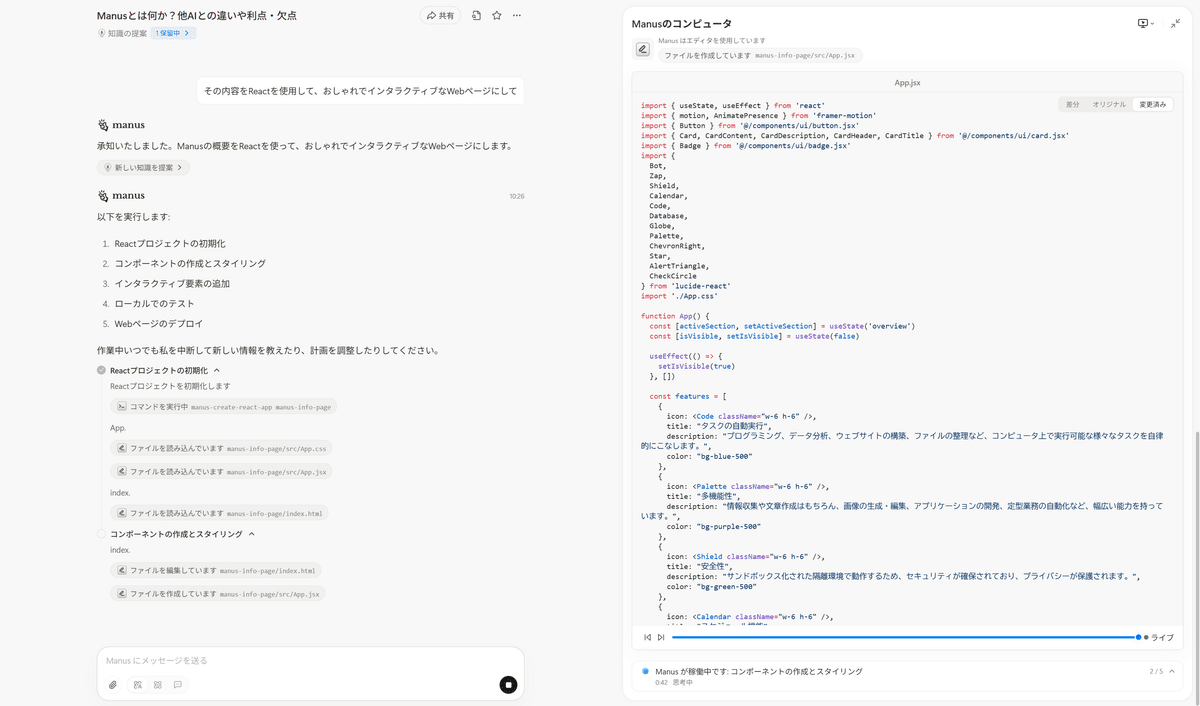
Task: Open the ファイルを読み込んでいます index.html chip
Action: [x=219, y=513]
